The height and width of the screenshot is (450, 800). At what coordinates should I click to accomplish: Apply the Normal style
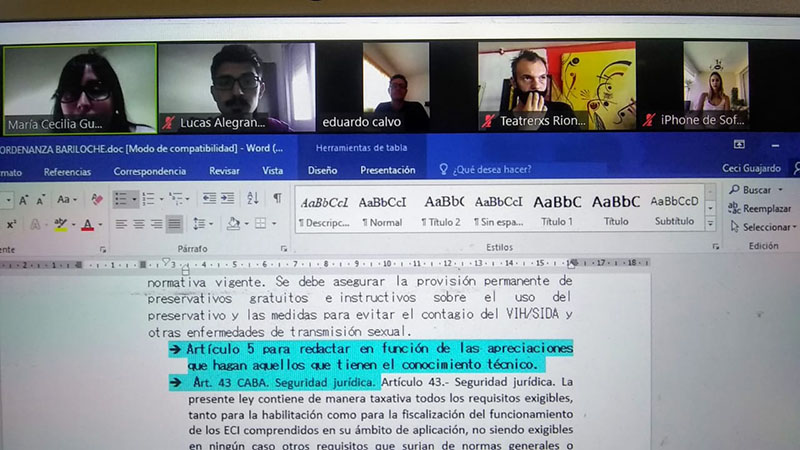tap(382, 210)
